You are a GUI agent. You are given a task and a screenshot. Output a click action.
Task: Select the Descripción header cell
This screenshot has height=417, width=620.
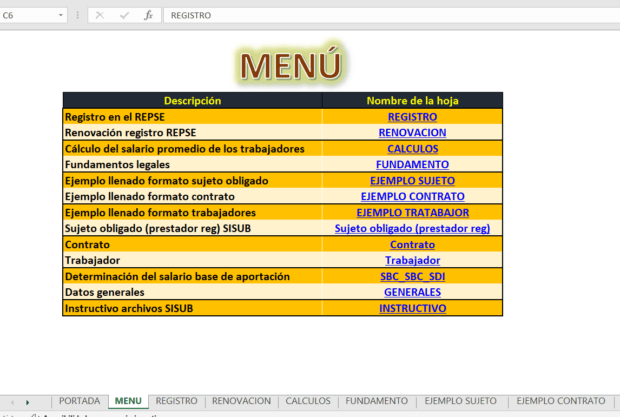(x=192, y=101)
